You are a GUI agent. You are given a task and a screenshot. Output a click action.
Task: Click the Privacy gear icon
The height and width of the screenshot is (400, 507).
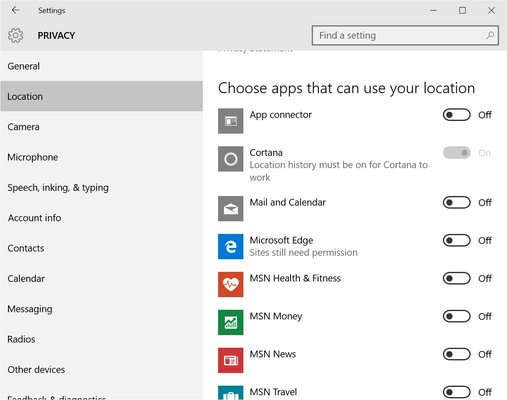click(x=16, y=35)
